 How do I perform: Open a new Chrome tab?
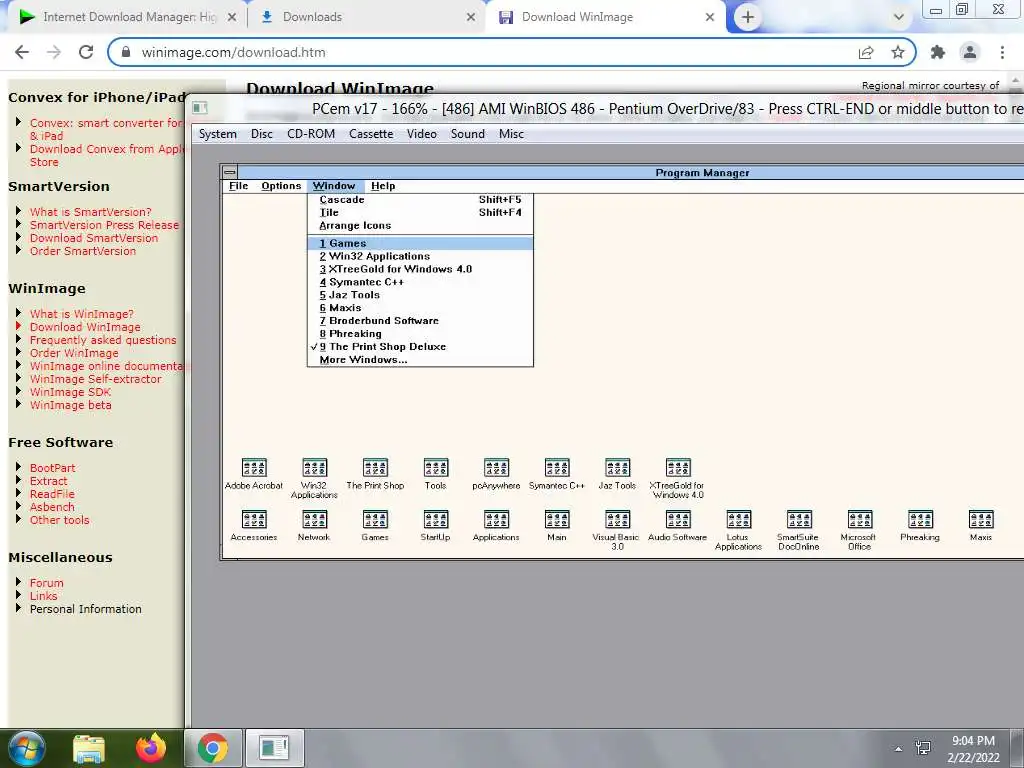[x=748, y=17]
